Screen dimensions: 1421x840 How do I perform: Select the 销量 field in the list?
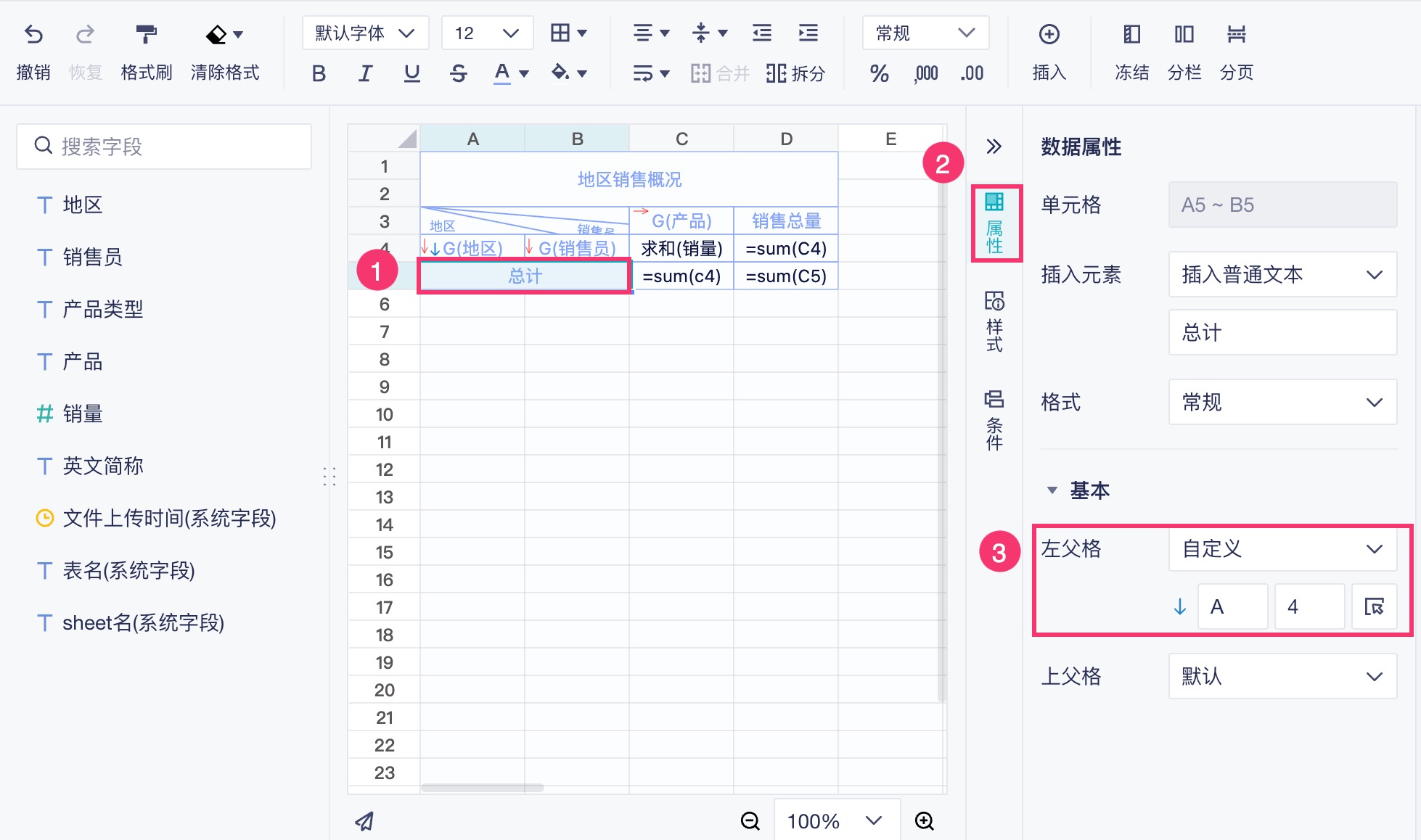82,413
